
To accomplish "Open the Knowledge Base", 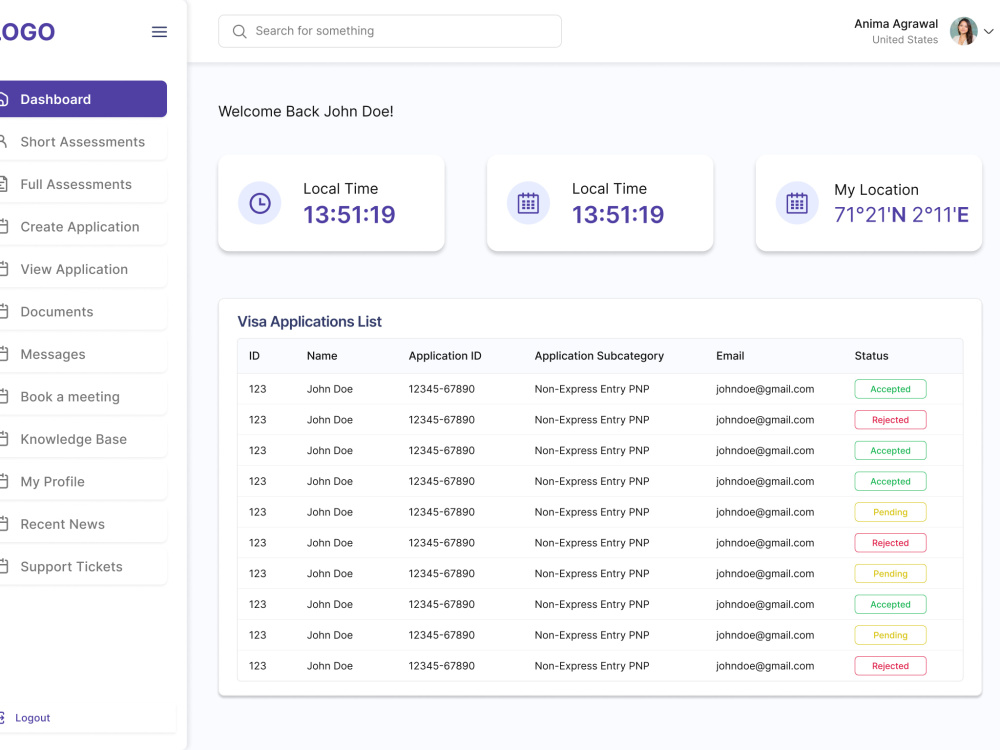I will click(84, 439).
